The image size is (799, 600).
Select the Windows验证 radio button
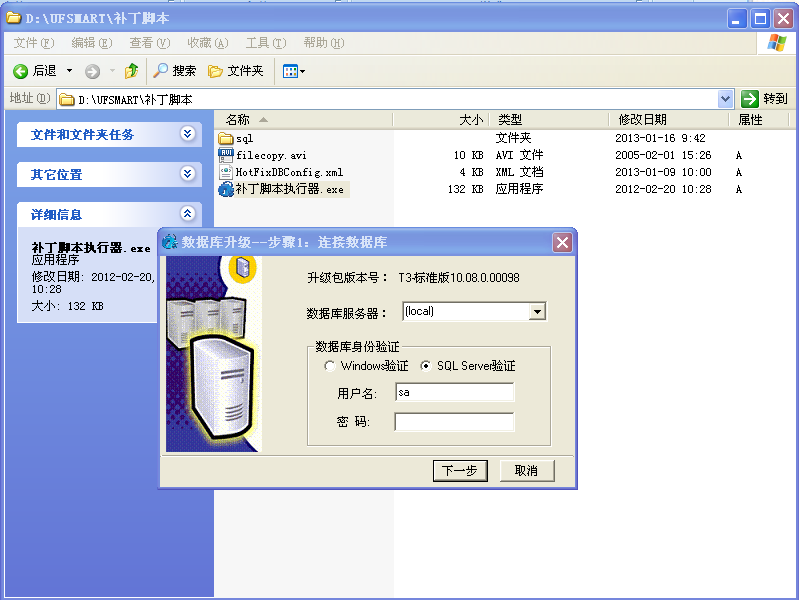click(x=329, y=366)
